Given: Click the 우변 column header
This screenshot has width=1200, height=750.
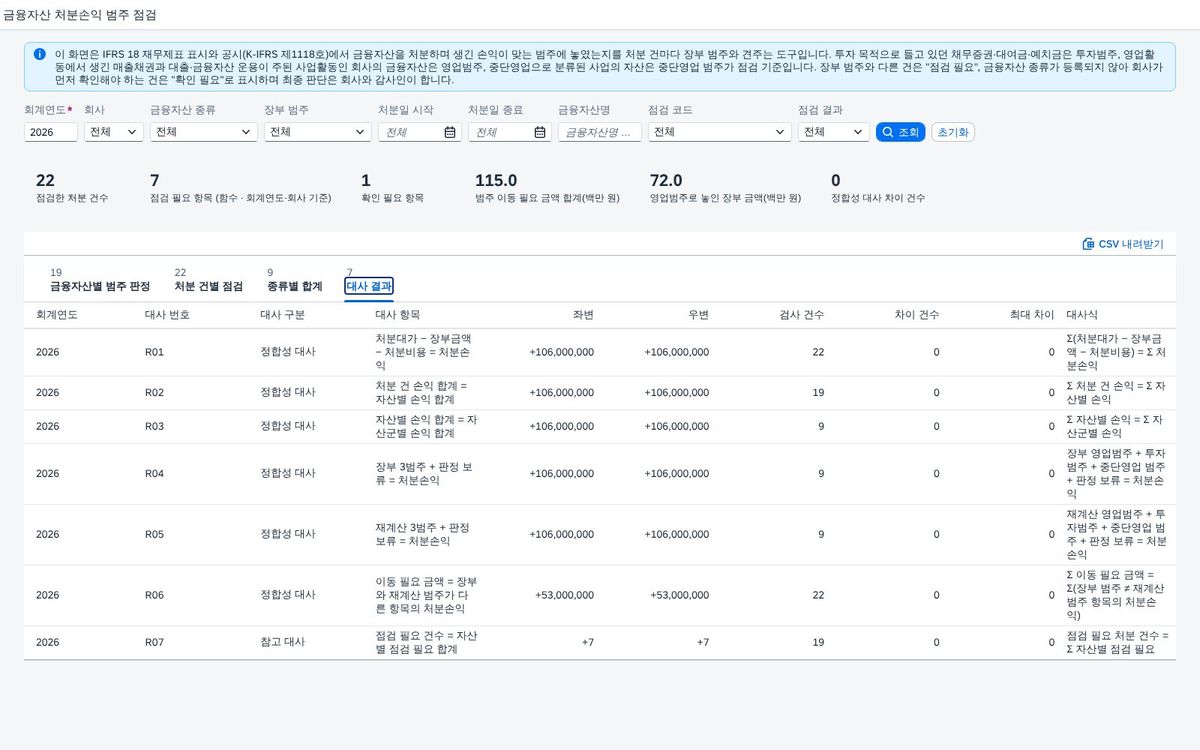Looking at the screenshot, I should pos(698,314).
